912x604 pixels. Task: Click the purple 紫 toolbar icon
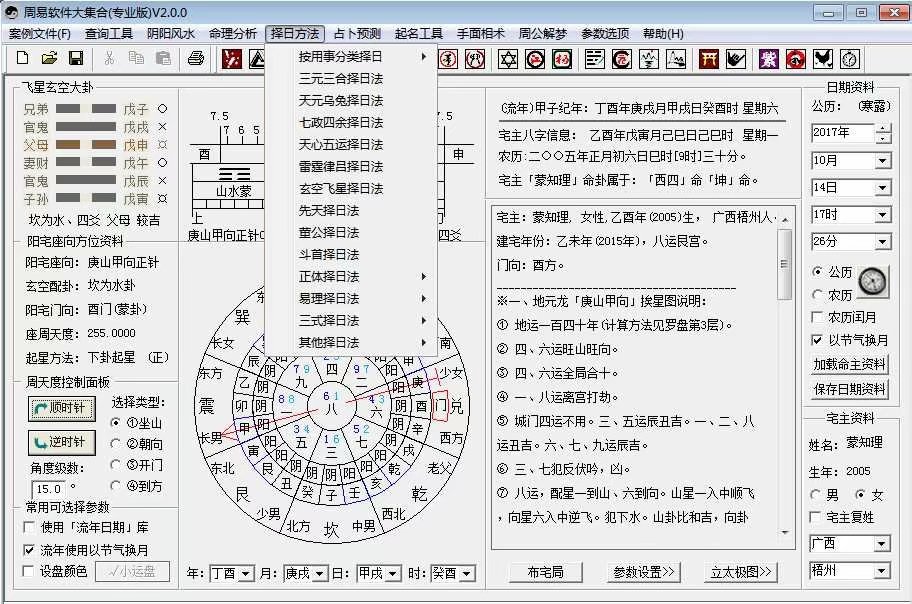coord(768,59)
